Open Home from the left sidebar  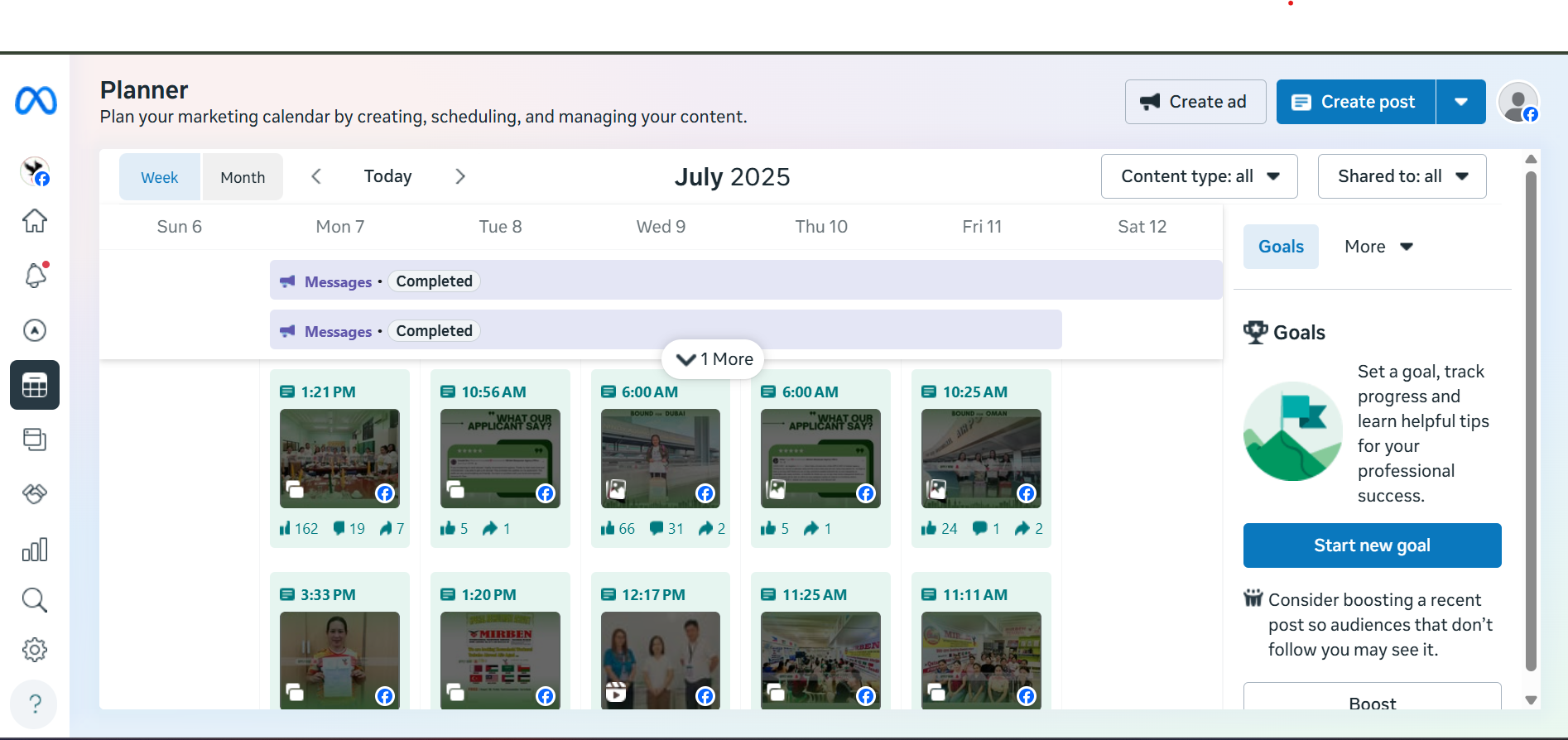(x=35, y=221)
